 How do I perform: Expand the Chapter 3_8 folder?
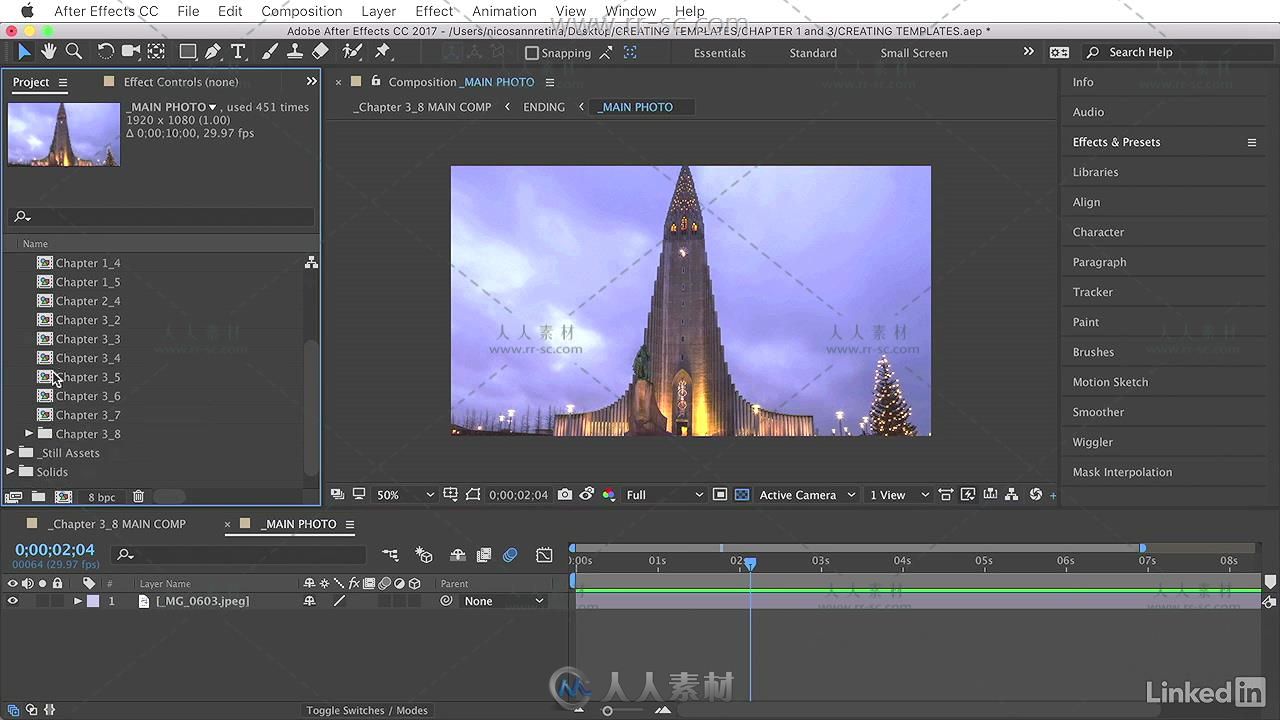tap(29, 434)
